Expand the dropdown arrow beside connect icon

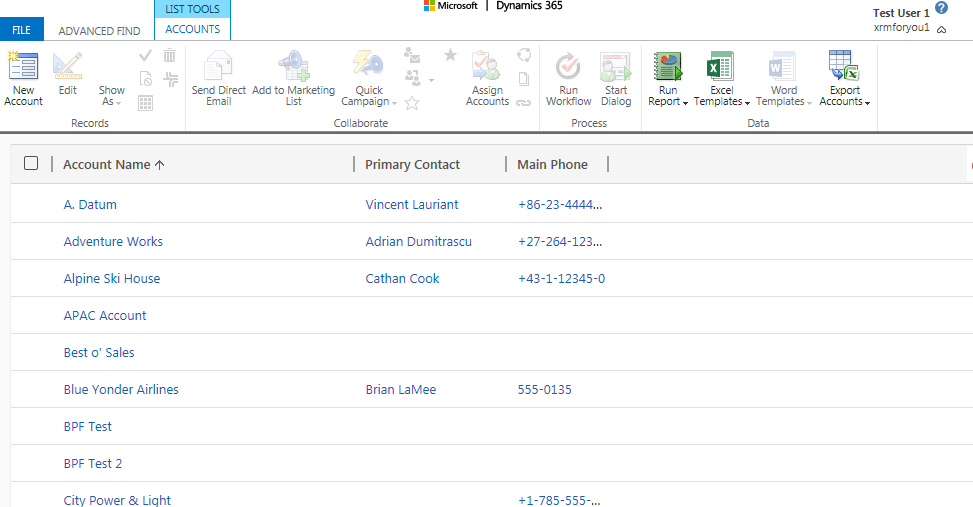coord(431,80)
